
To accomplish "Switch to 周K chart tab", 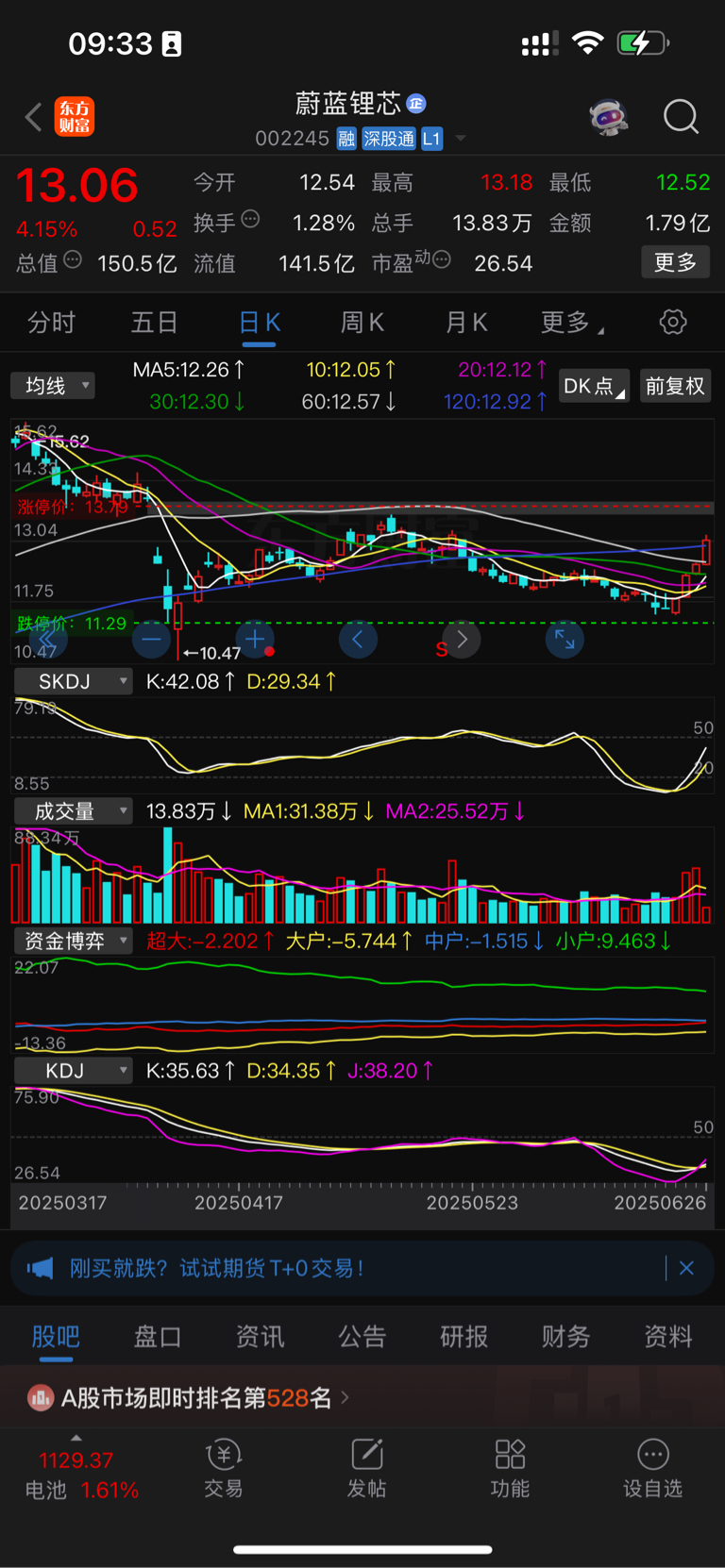I will tap(362, 323).
